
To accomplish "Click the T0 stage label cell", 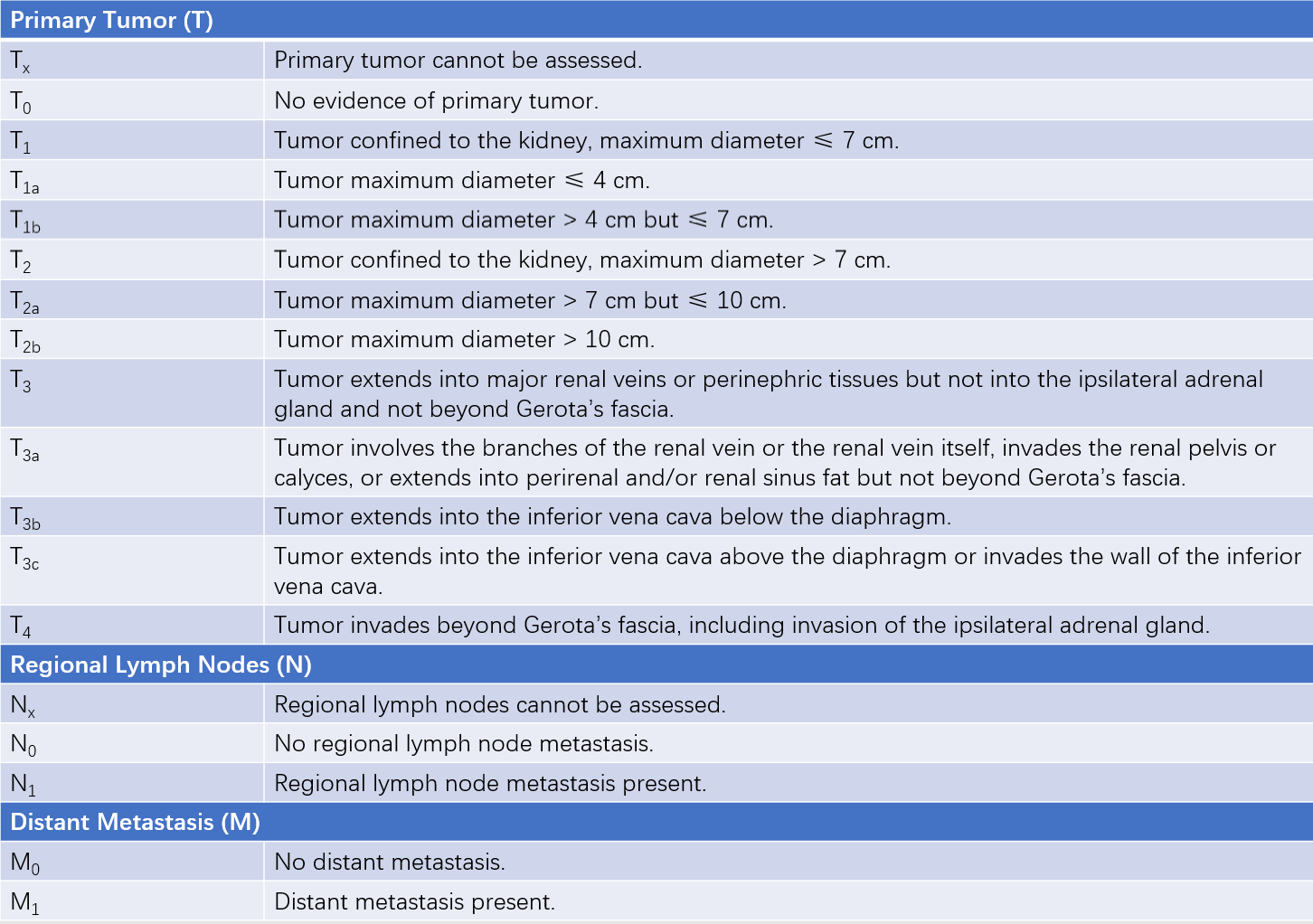I will pos(132,100).
